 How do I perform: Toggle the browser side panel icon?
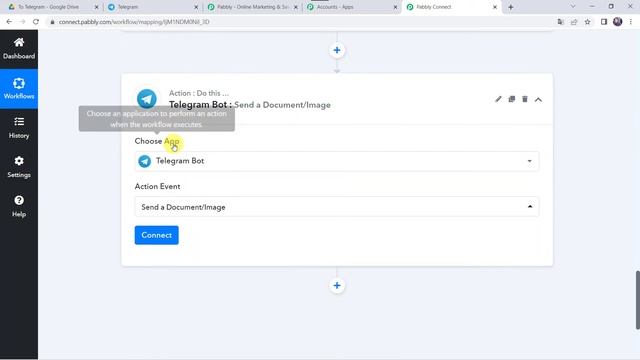click(604, 22)
